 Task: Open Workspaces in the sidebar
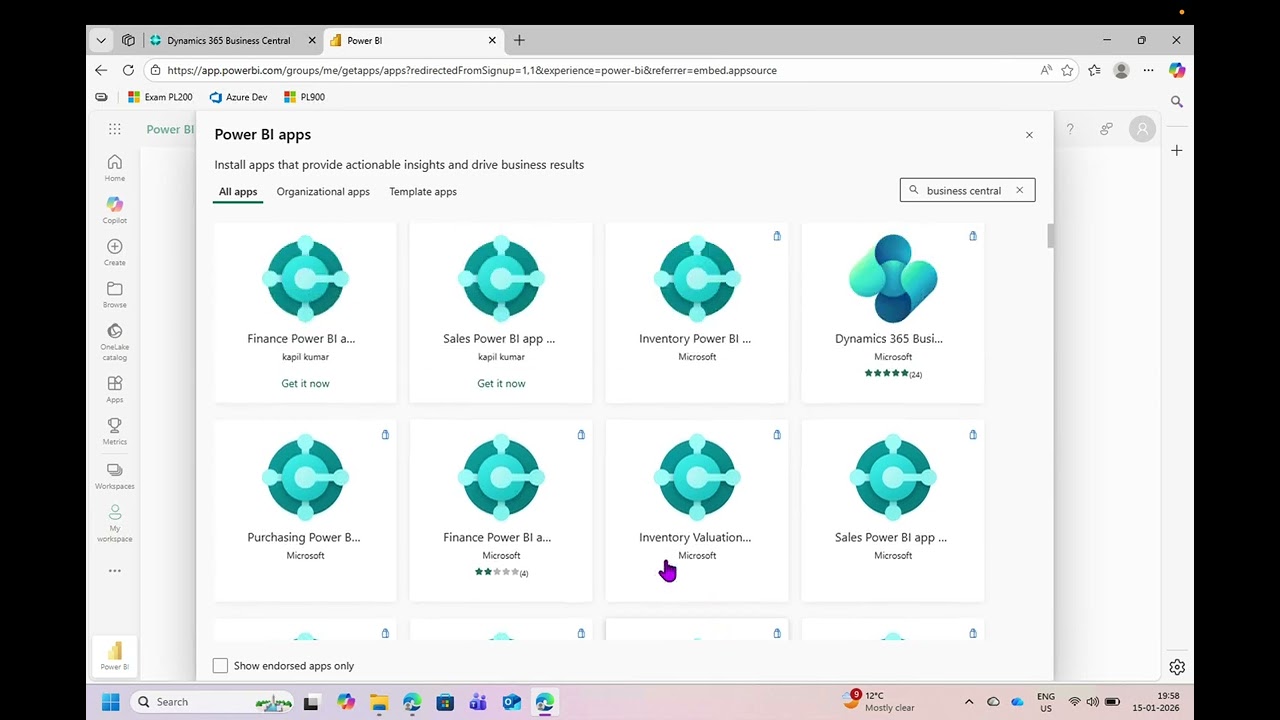pos(115,475)
